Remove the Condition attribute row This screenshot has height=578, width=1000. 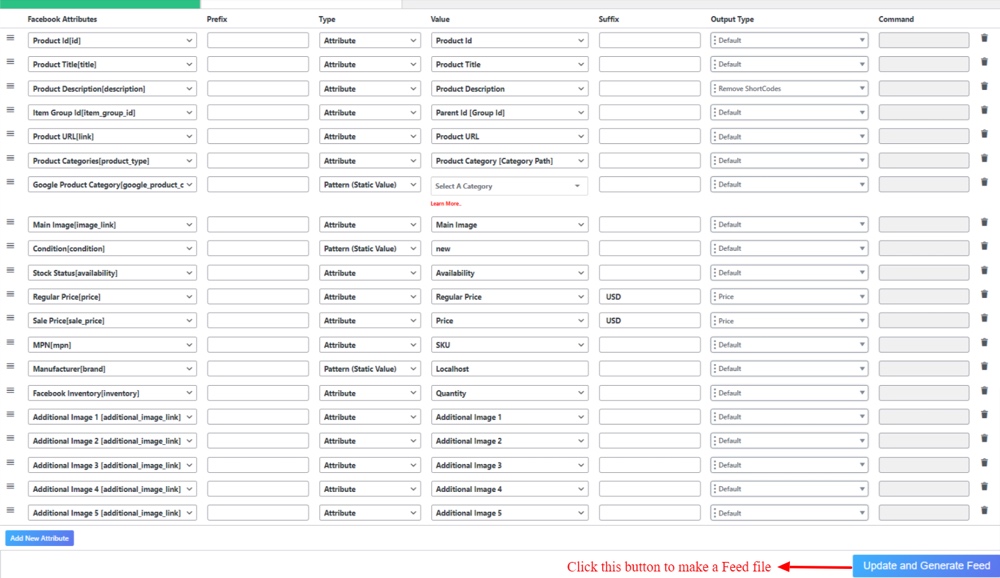(x=984, y=246)
